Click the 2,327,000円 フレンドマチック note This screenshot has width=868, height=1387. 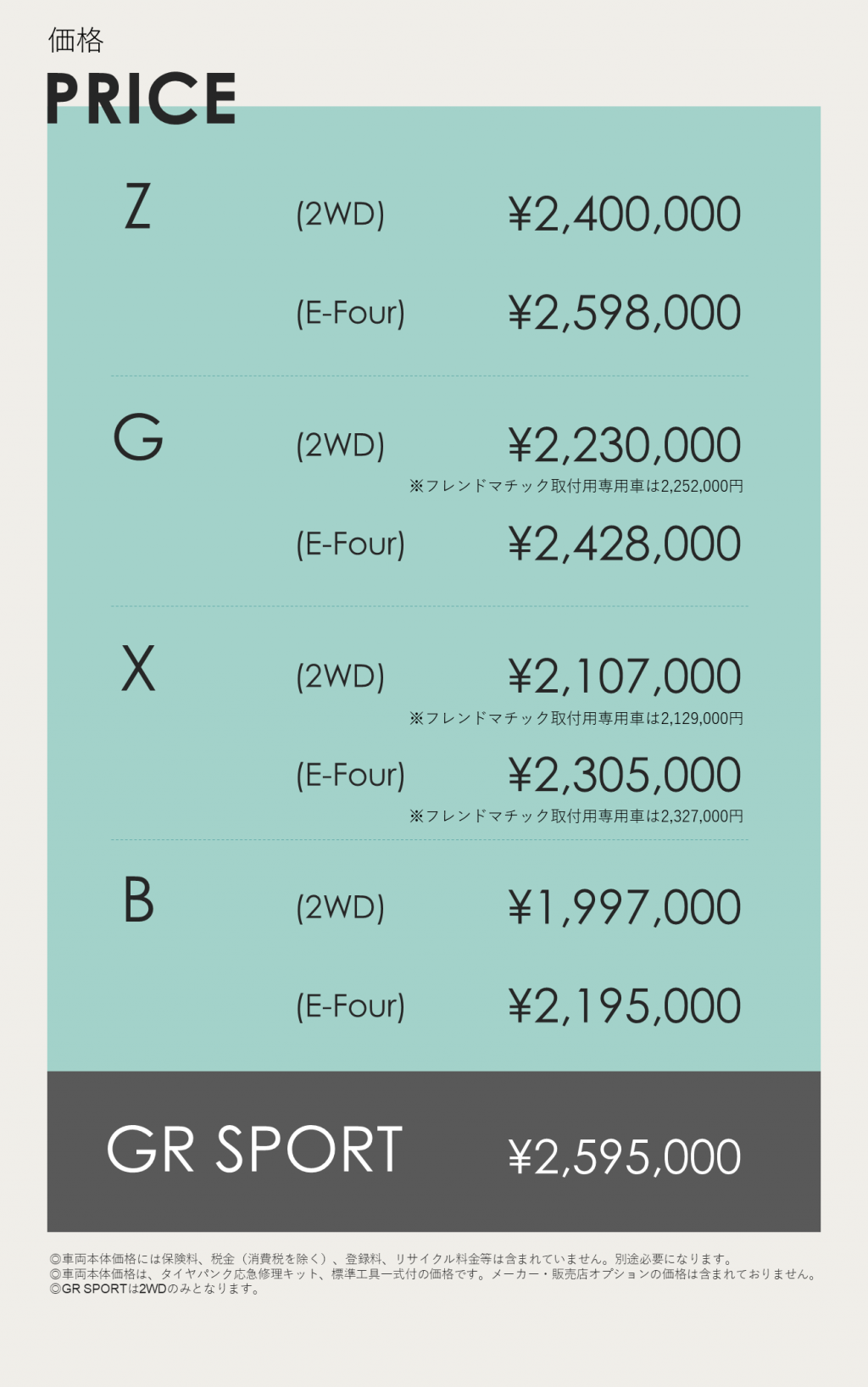[x=576, y=816]
